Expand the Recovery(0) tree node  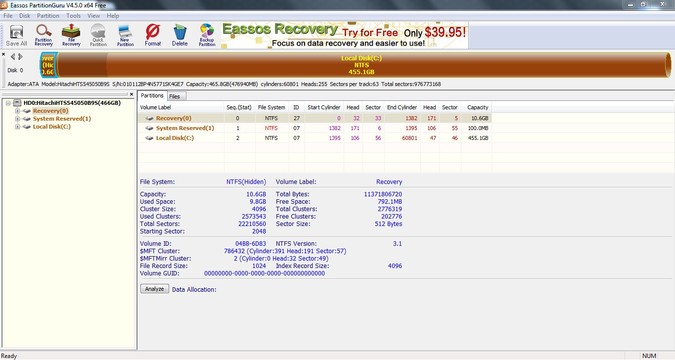coord(18,111)
